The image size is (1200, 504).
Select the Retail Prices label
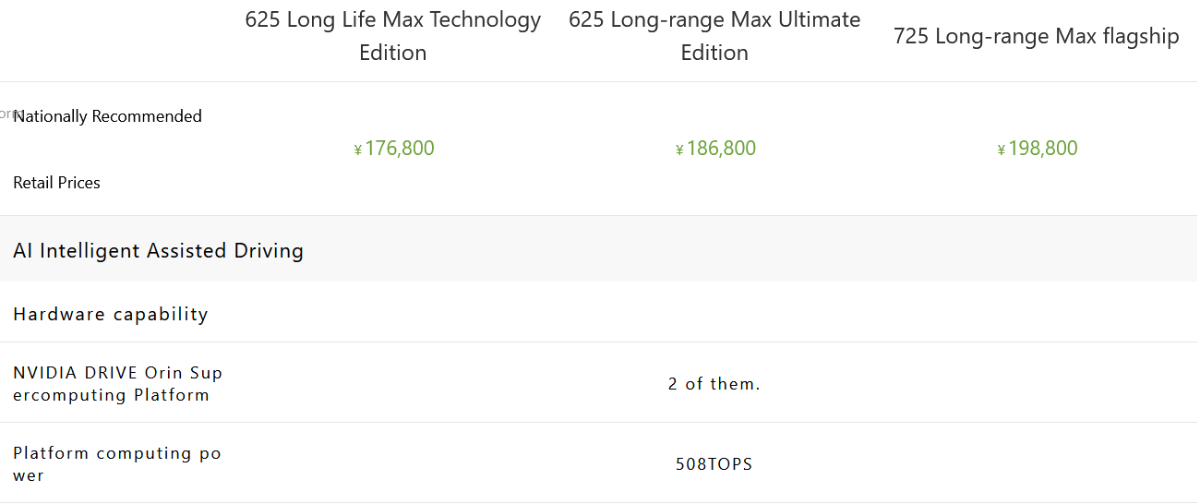point(57,182)
